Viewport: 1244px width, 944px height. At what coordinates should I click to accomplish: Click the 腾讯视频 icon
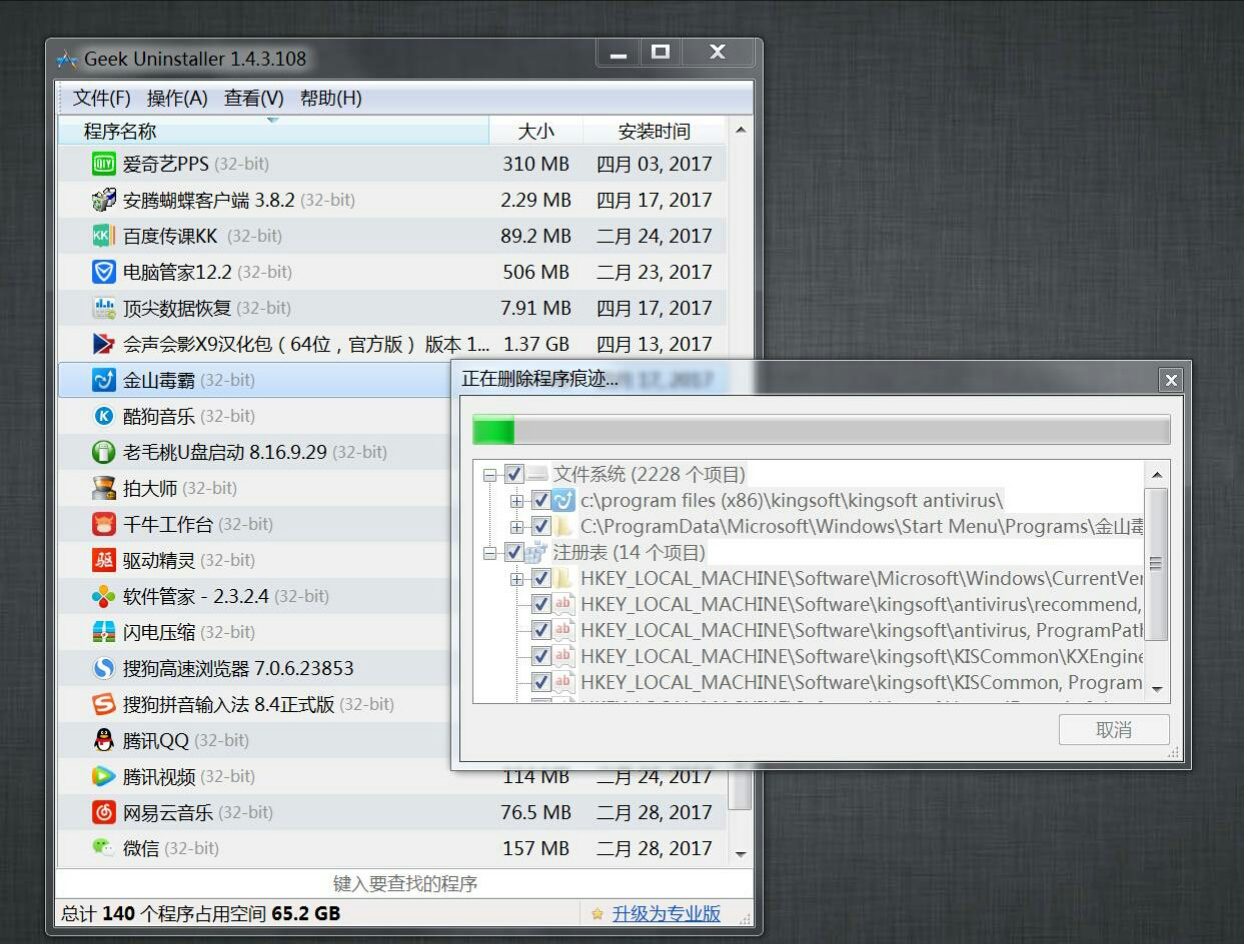click(104, 776)
